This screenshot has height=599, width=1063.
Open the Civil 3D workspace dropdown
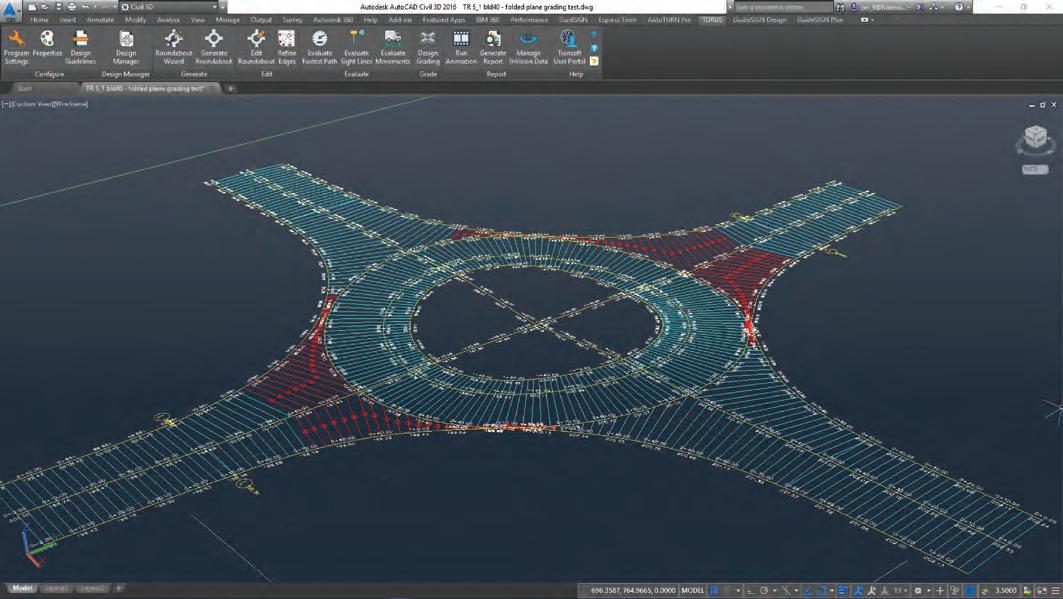click(169, 7)
